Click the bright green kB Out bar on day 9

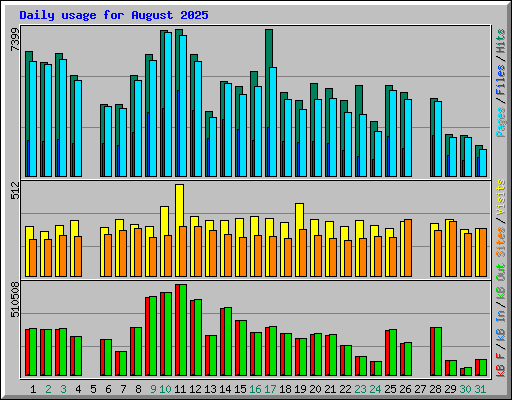[153, 336]
